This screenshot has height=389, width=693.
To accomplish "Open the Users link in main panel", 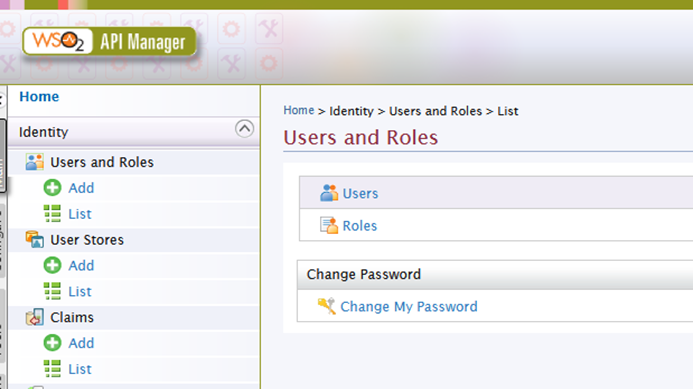I will tap(360, 193).
